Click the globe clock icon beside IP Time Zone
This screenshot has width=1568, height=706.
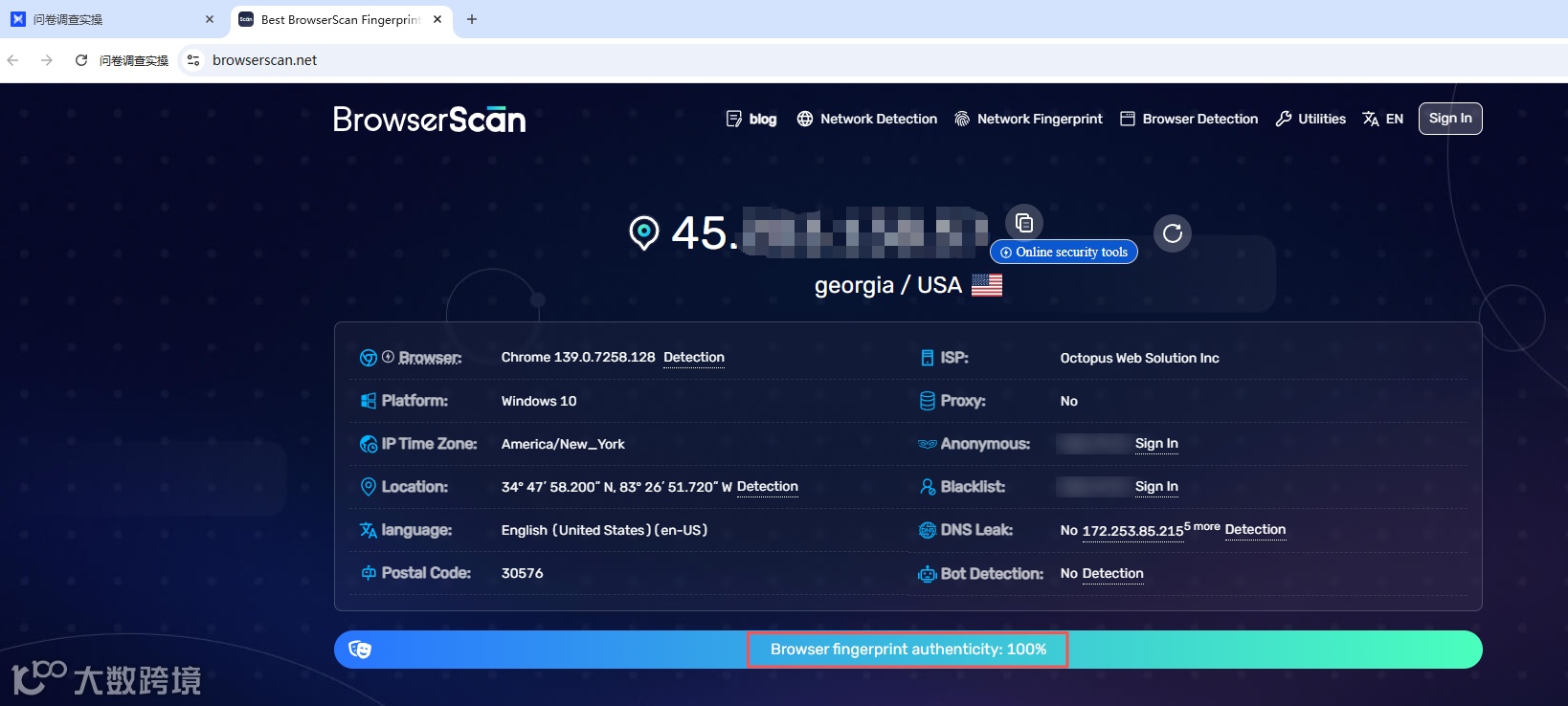point(369,444)
